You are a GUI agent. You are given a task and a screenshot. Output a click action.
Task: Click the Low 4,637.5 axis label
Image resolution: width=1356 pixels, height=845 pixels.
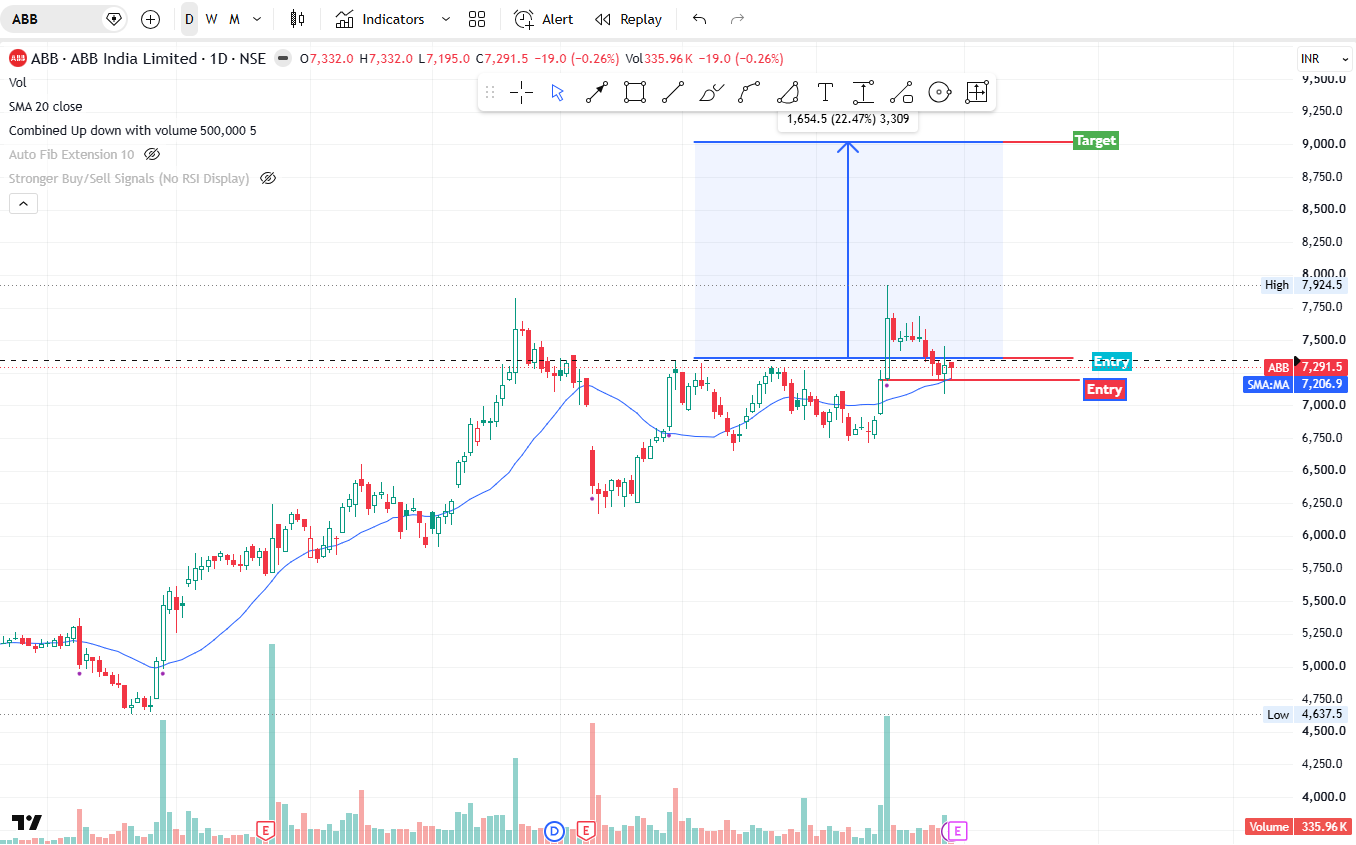(1303, 715)
